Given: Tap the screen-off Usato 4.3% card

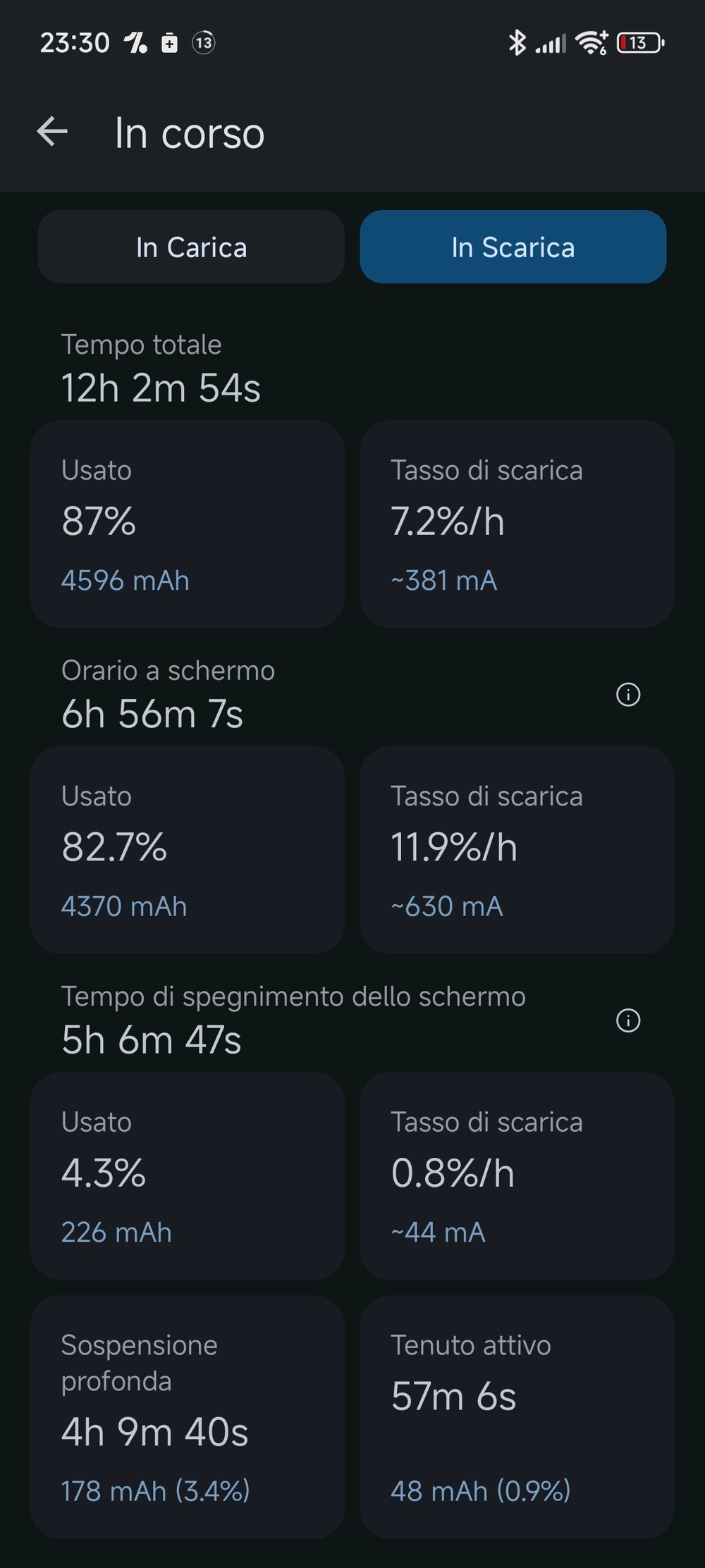Looking at the screenshot, I should click(x=188, y=1175).
